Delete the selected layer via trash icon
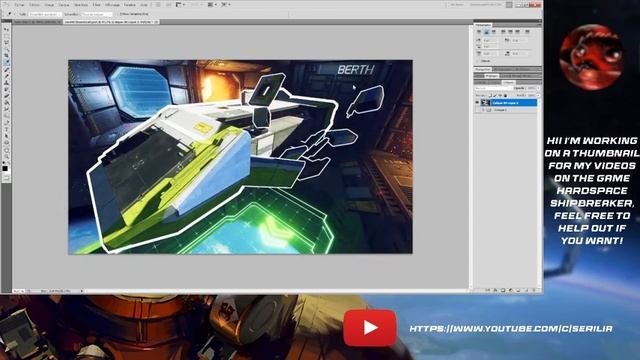This screenshot has height=360, width=640. 534,290
